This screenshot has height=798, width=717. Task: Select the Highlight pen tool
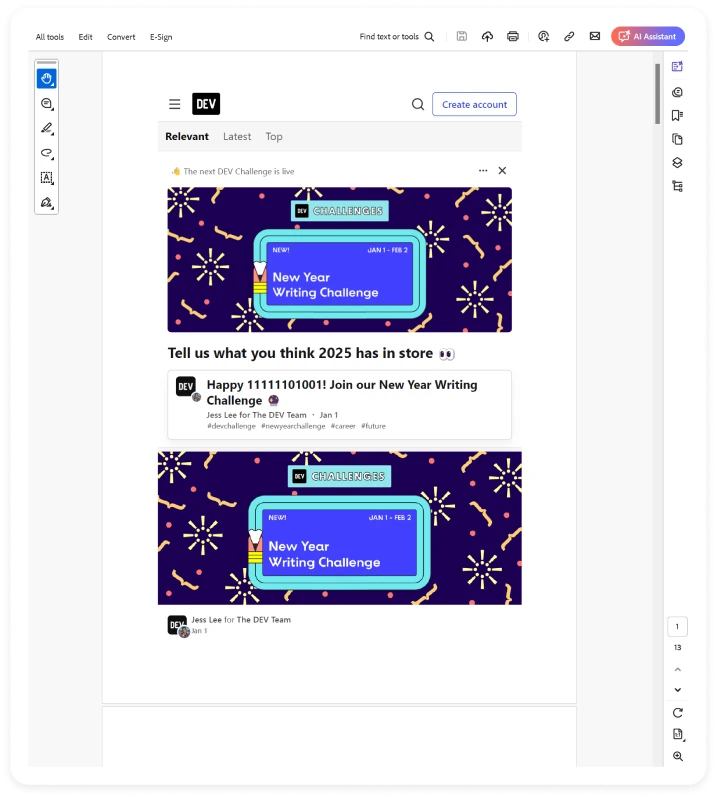pyautogui.click(x=46, y=129)
